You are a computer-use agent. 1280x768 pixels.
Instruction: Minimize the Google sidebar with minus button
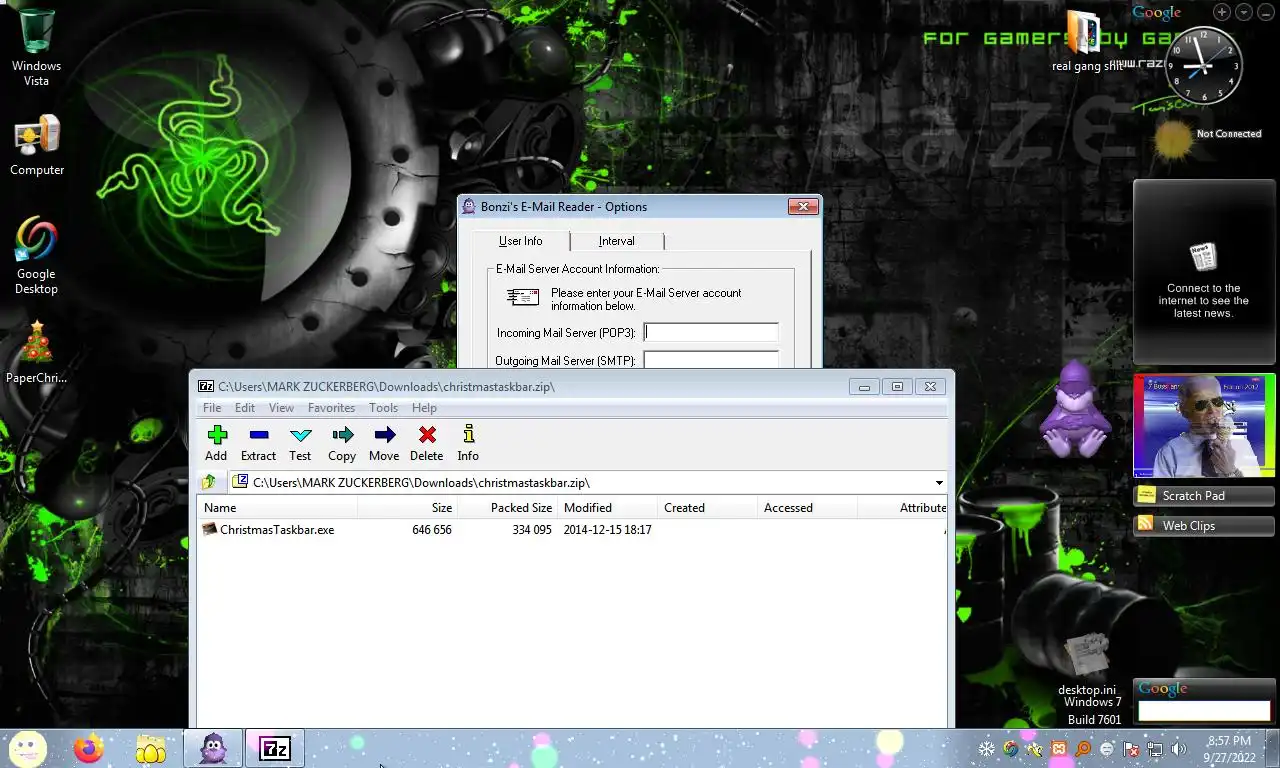tap(1265, 12)
